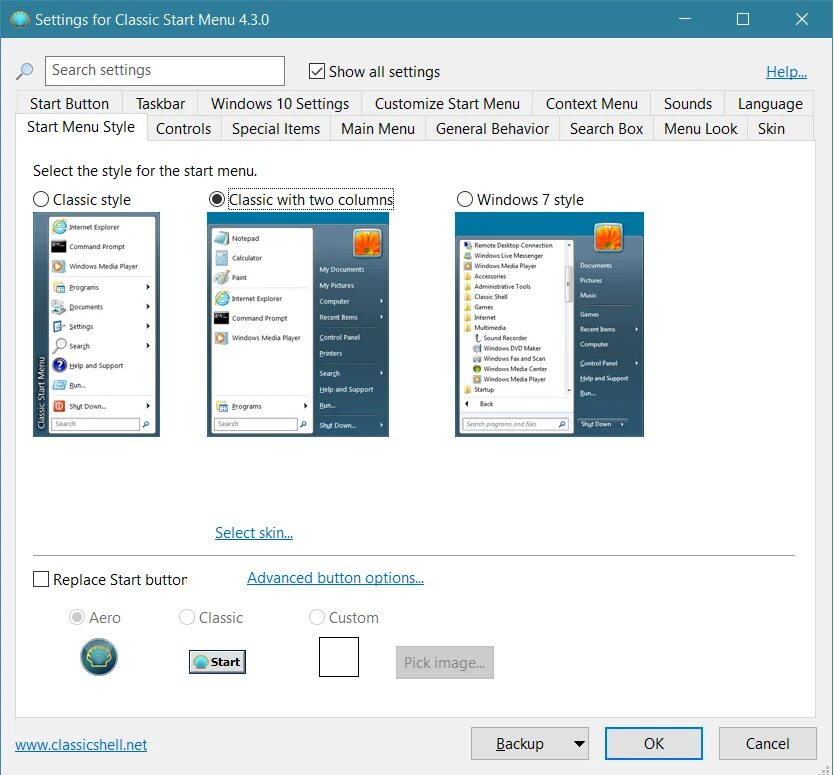Open the Controls tab

pyautogui.click(x=184, y=129)
